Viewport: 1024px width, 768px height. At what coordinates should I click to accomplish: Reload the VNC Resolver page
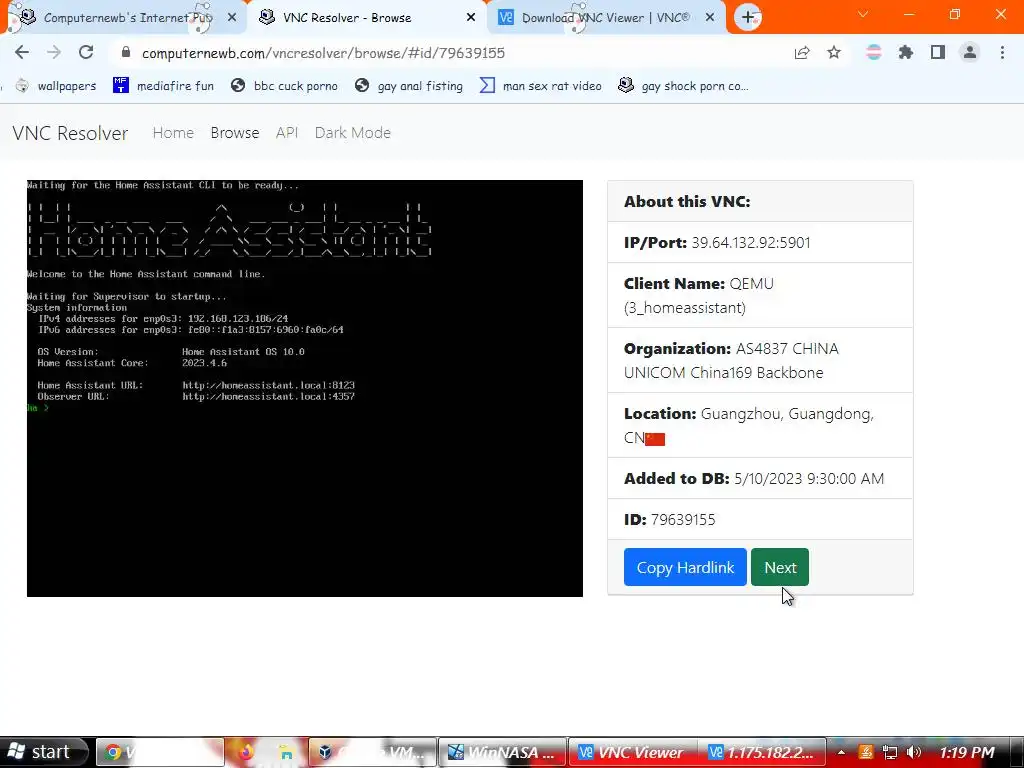86,52
